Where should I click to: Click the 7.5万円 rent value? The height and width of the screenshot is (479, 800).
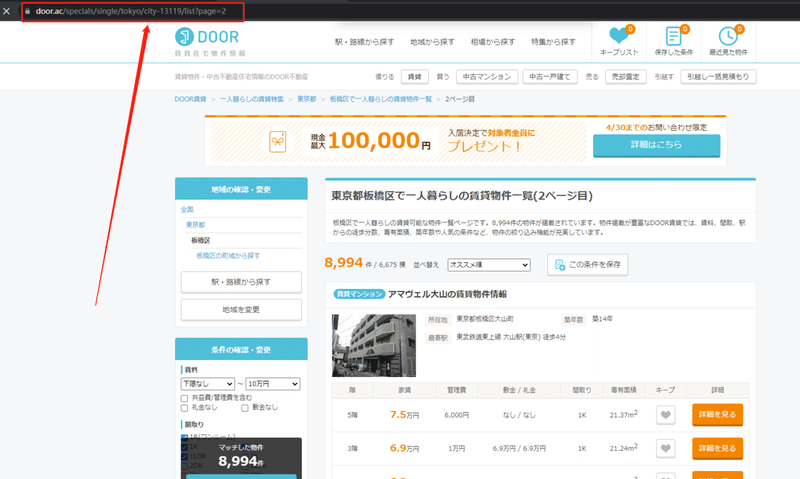(x=405, y=415)
